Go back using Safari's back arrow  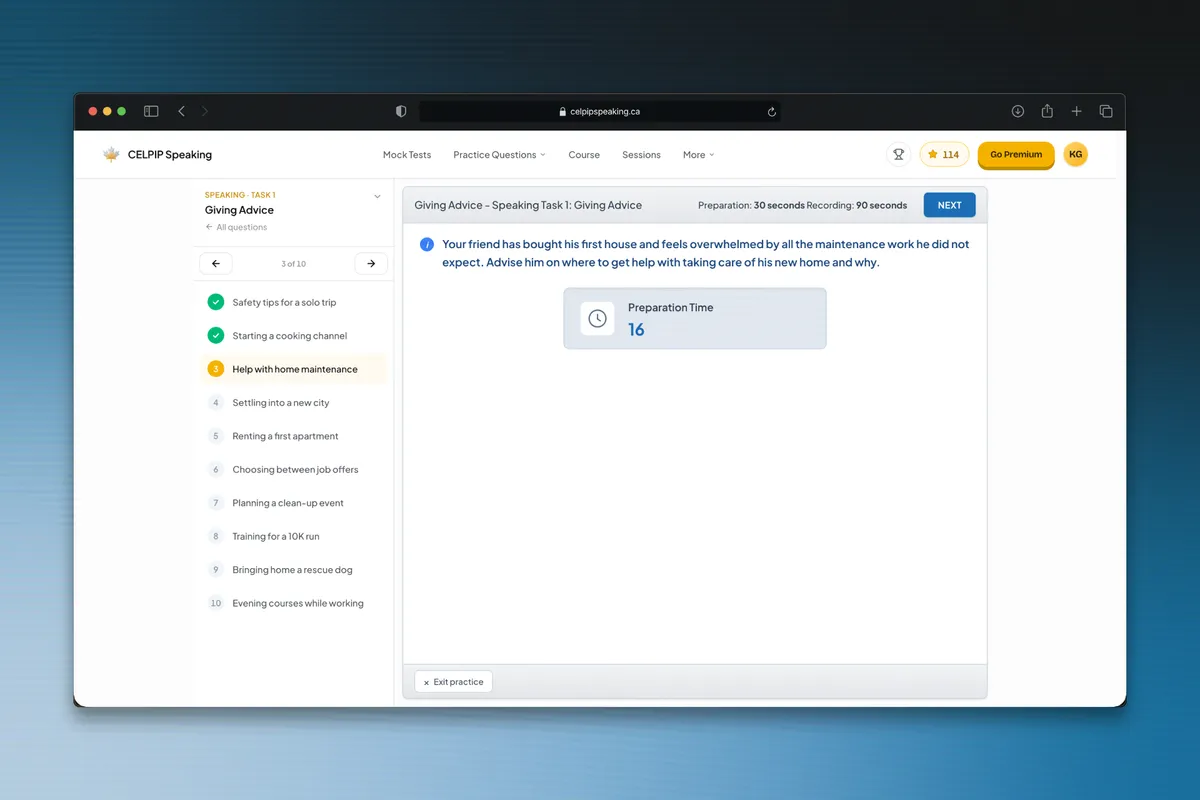point(181,111)
